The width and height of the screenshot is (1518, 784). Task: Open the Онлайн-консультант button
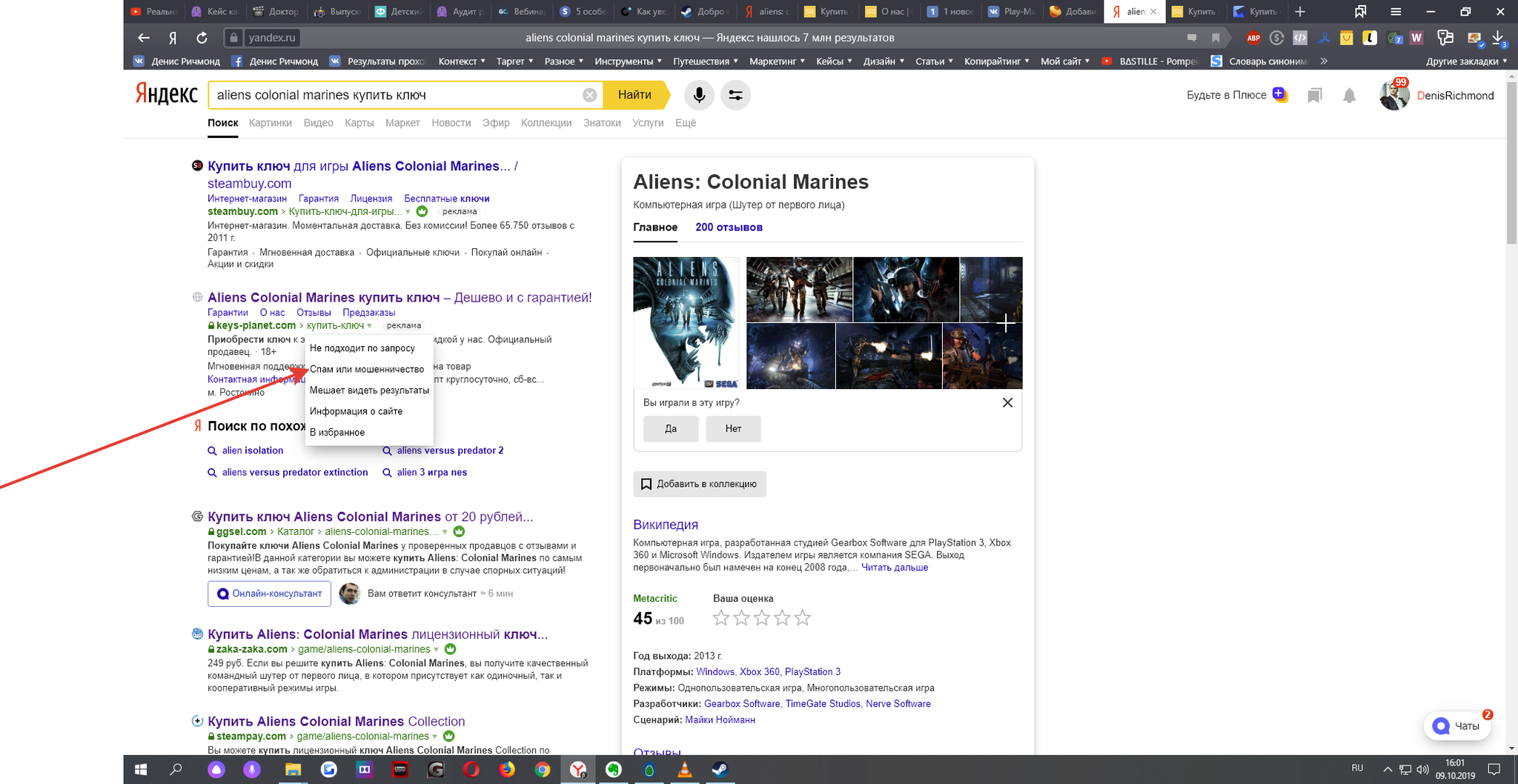[269, 594]
